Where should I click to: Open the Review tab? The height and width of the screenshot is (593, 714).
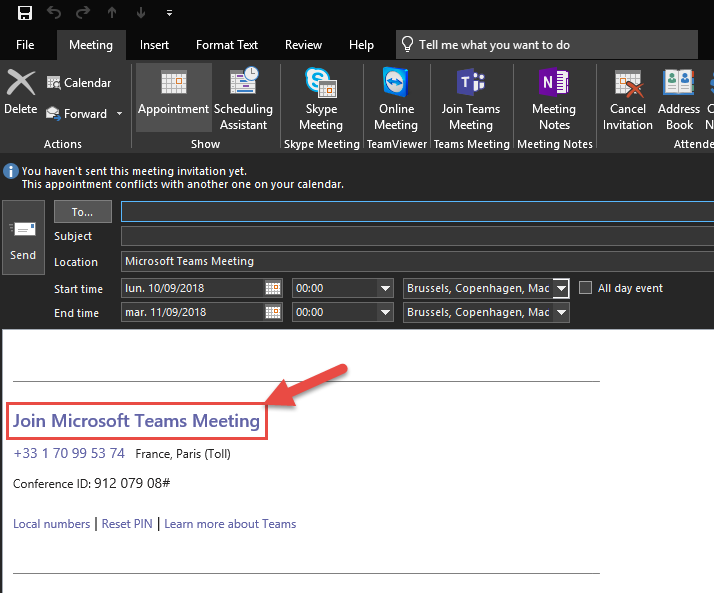click(x=303, y=45)
